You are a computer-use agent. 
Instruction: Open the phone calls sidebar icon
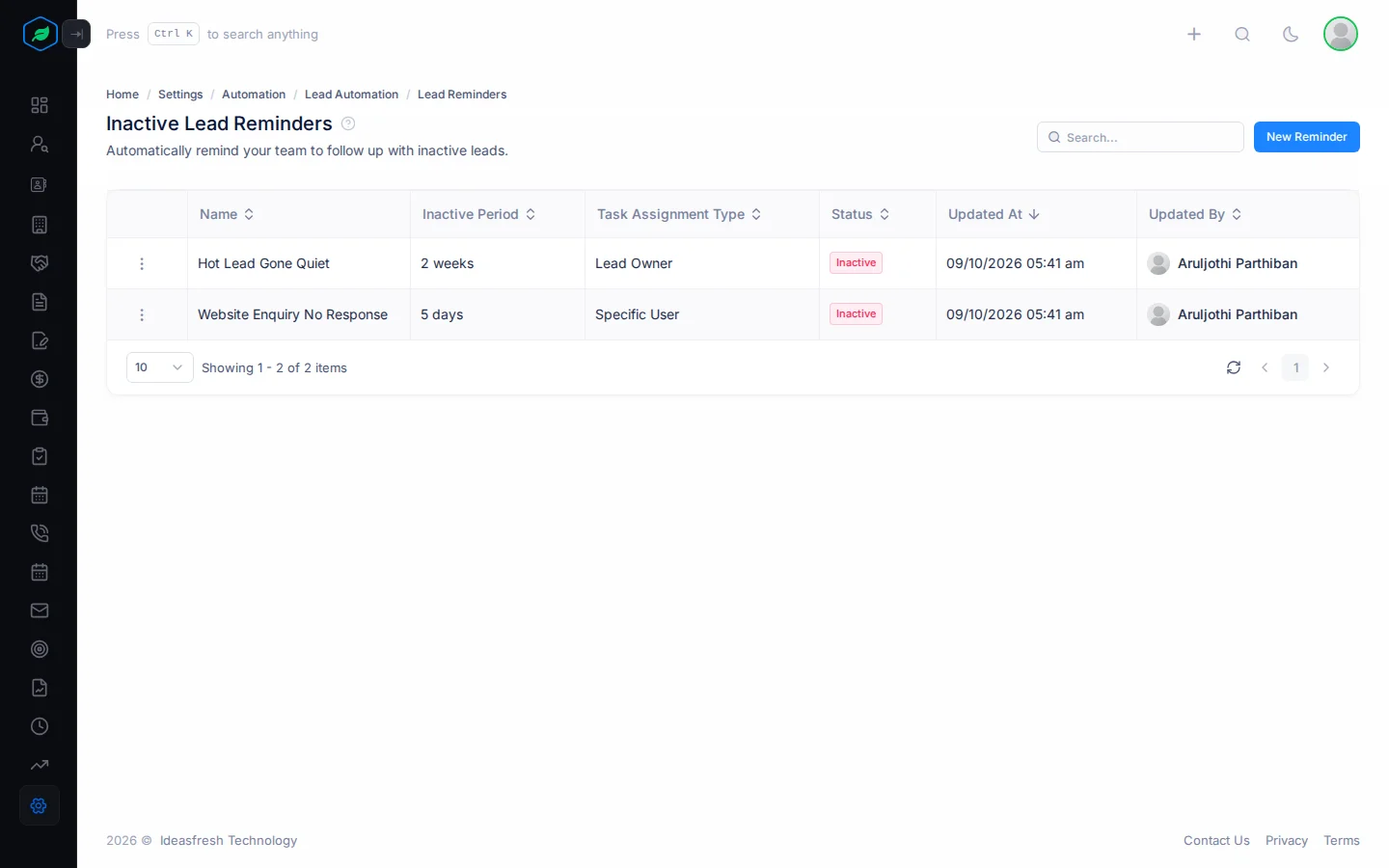(x=40, y=533)
